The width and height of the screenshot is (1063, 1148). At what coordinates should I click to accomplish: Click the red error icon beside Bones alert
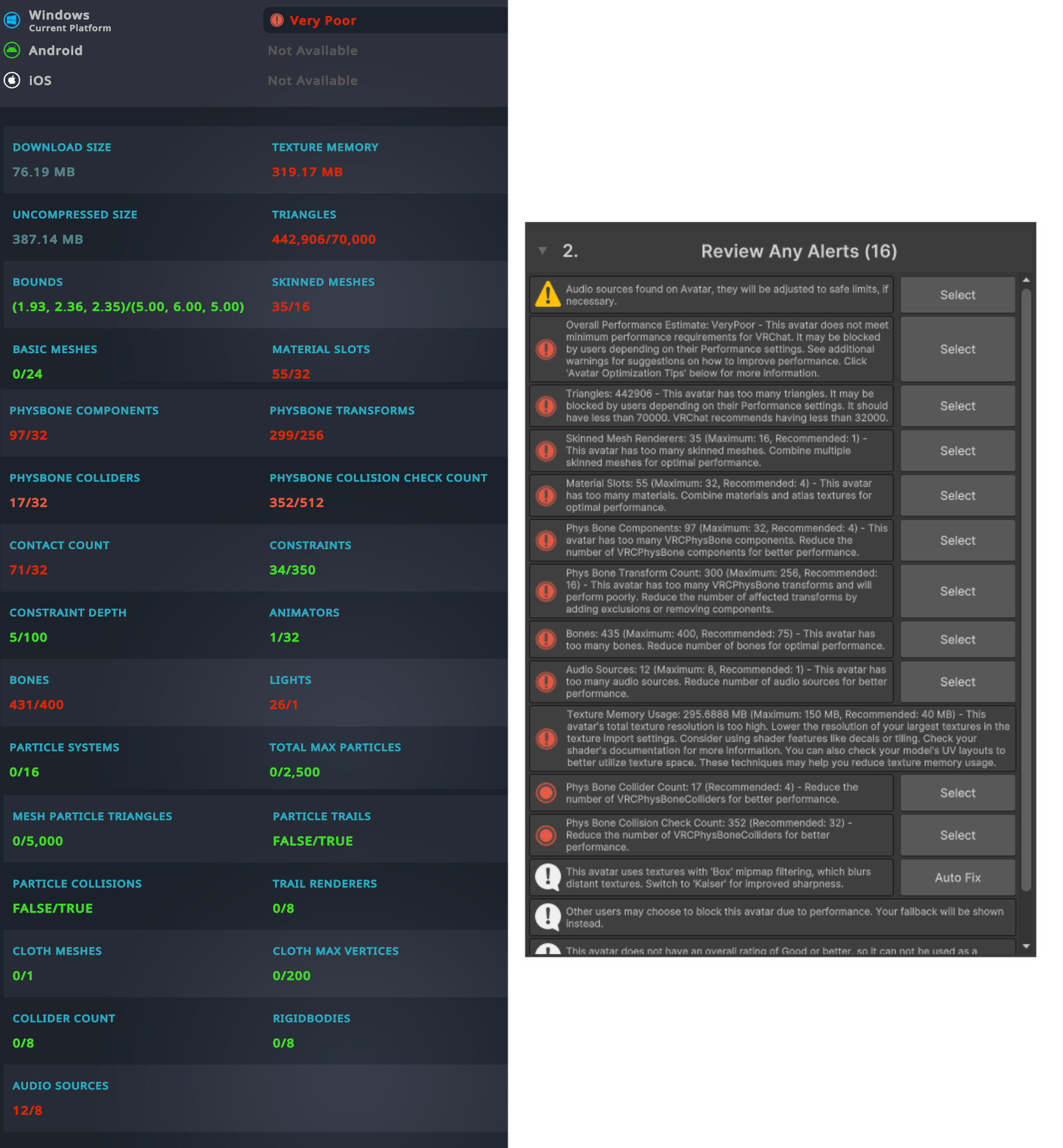pyautogui.click(x=546, y=640)
